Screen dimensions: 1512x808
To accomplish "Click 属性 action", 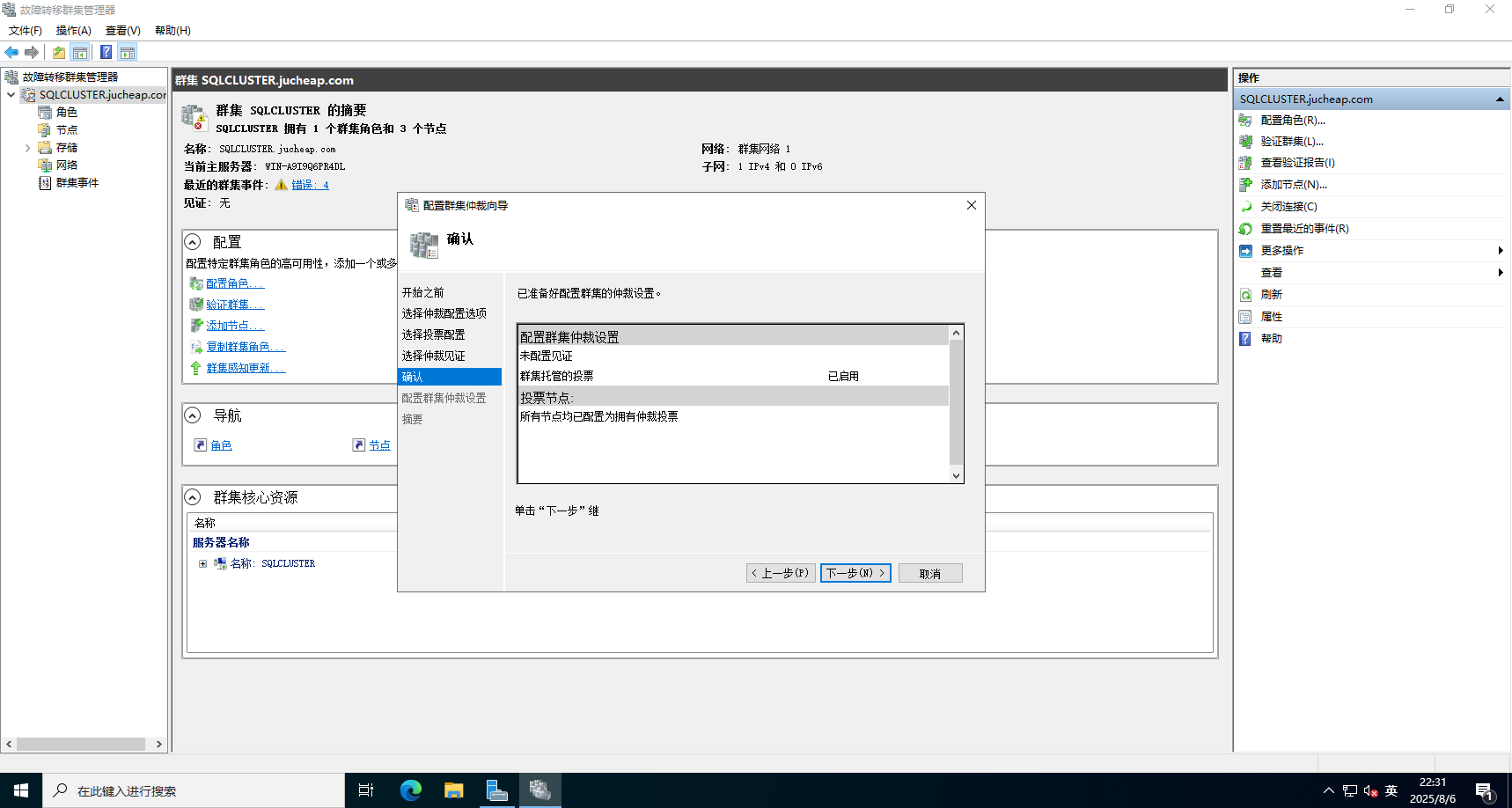I will (1271, 316).
